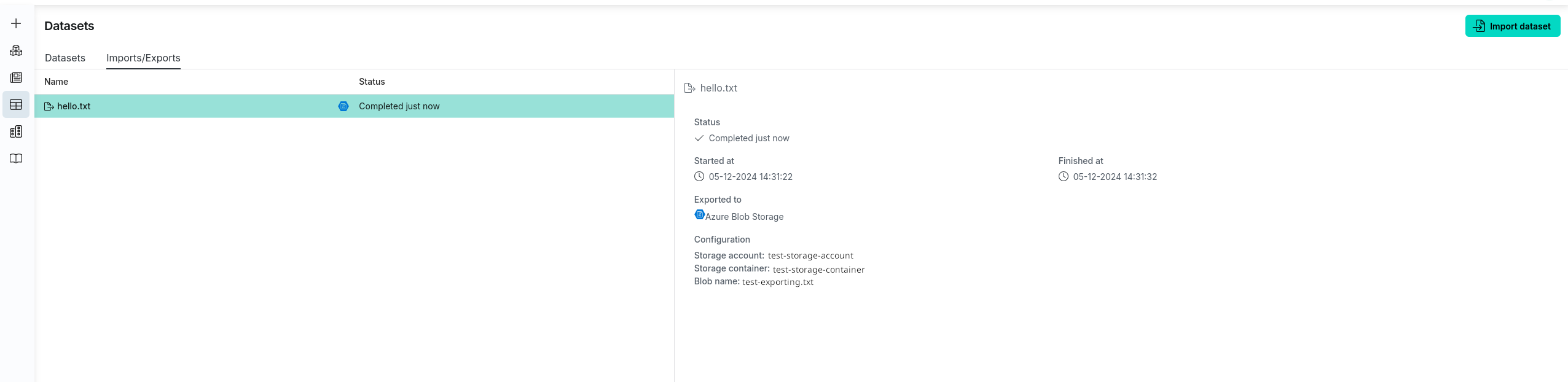Viewport: 1568px width, 382px height.
Task: Open the stacked cubes sidebar icon
Action: [16, 50]
